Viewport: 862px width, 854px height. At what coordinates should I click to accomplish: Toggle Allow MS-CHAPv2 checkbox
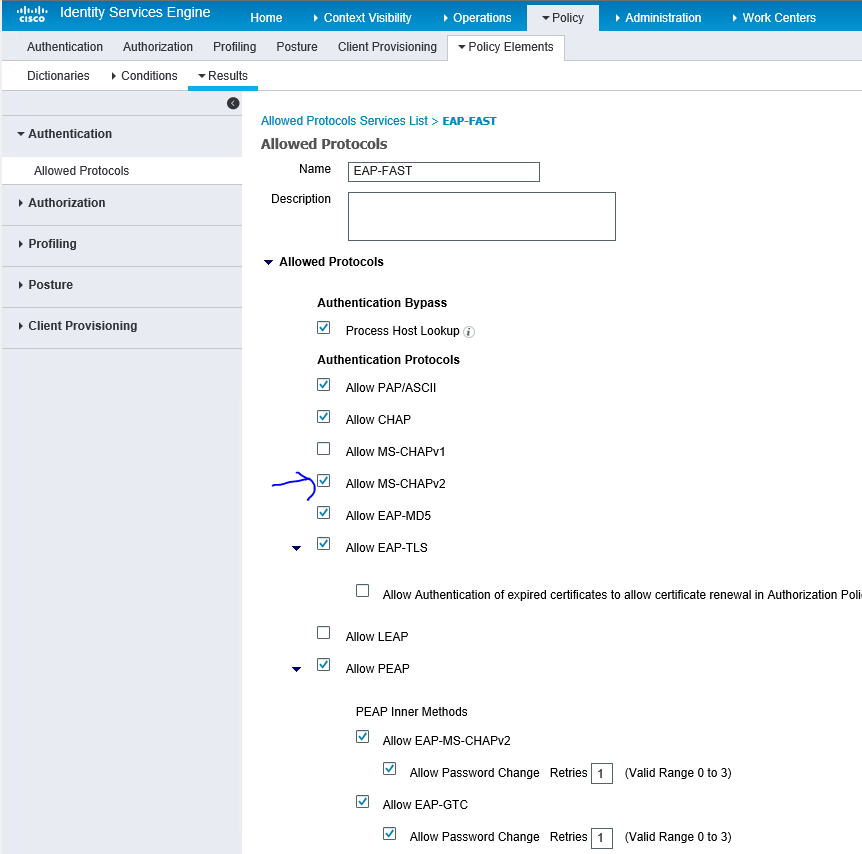click(324, 481)
